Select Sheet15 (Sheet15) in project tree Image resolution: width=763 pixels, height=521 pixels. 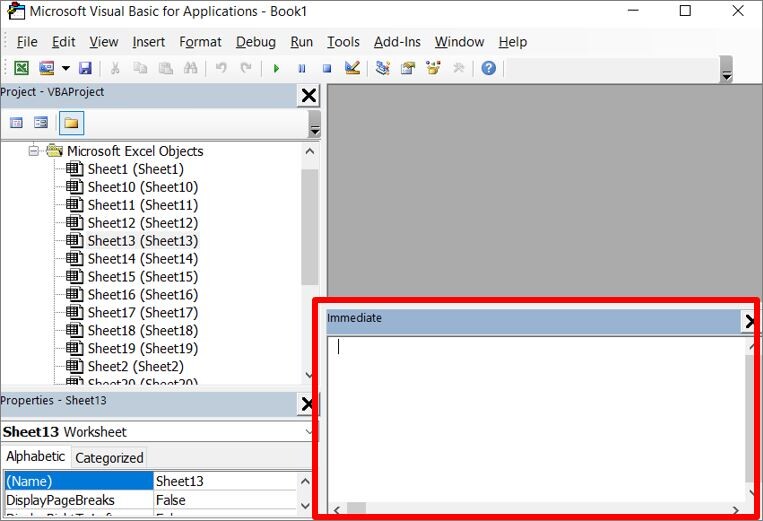click(143, 277)
